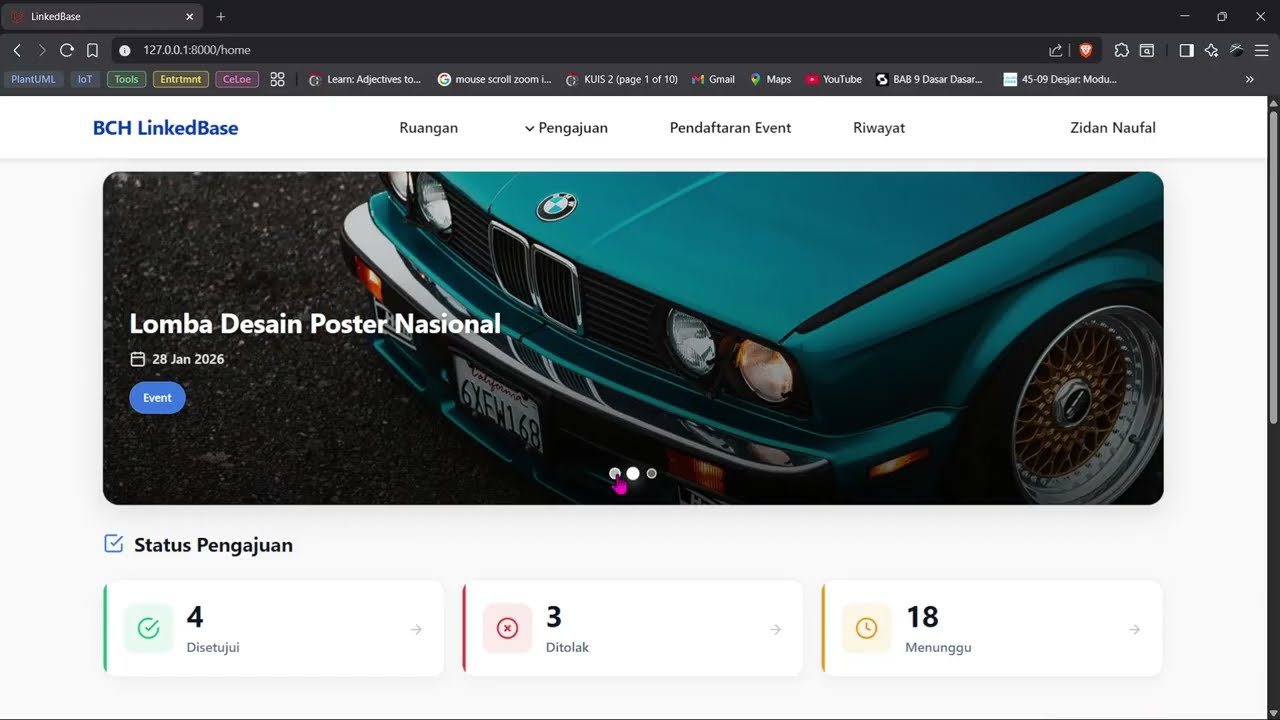The image size is (1280, 720).
Task: Click the calendar icon next to 28 Jan 2026
Action: click(x=138, y=359)
